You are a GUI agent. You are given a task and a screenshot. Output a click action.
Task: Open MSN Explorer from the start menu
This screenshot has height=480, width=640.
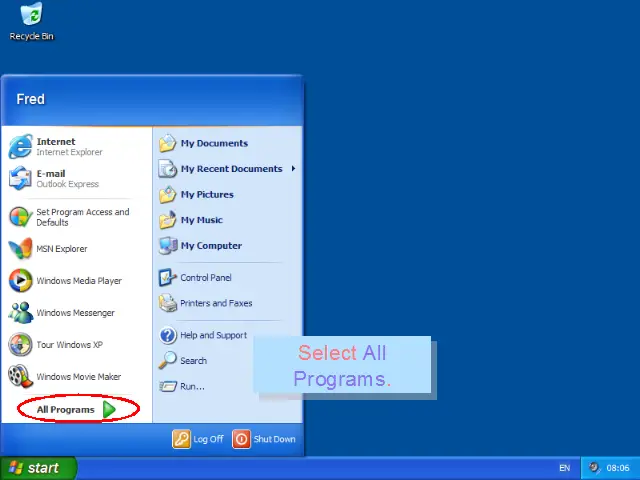point(62,249)
